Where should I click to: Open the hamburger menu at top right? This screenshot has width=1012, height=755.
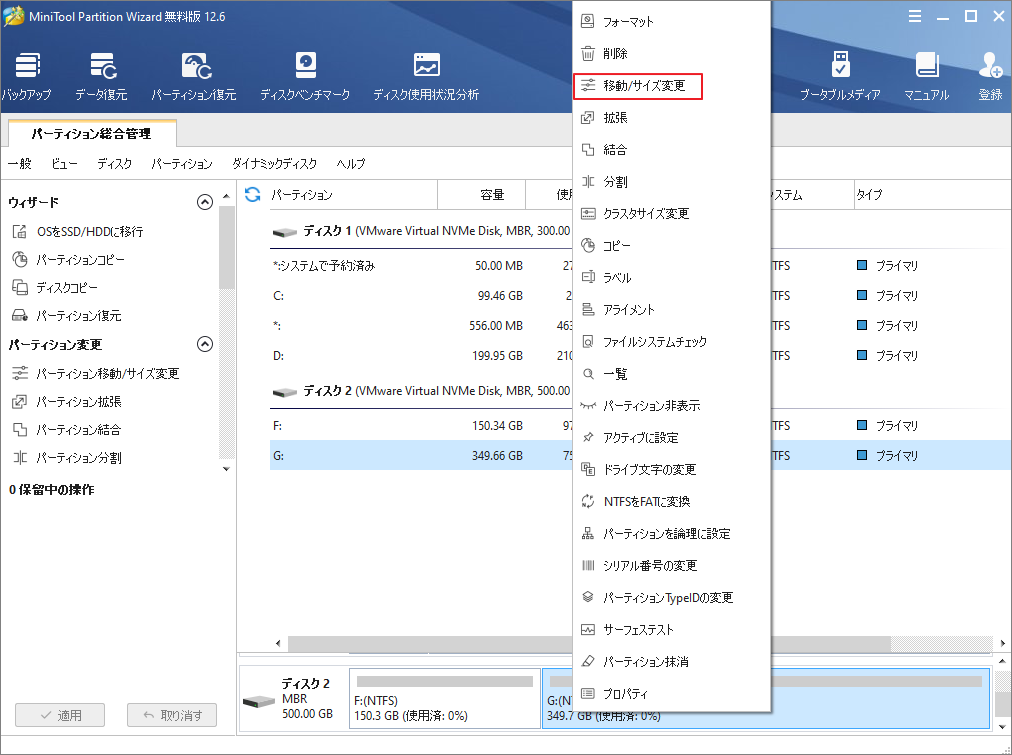pyautogui.click(x=914, y=16)
